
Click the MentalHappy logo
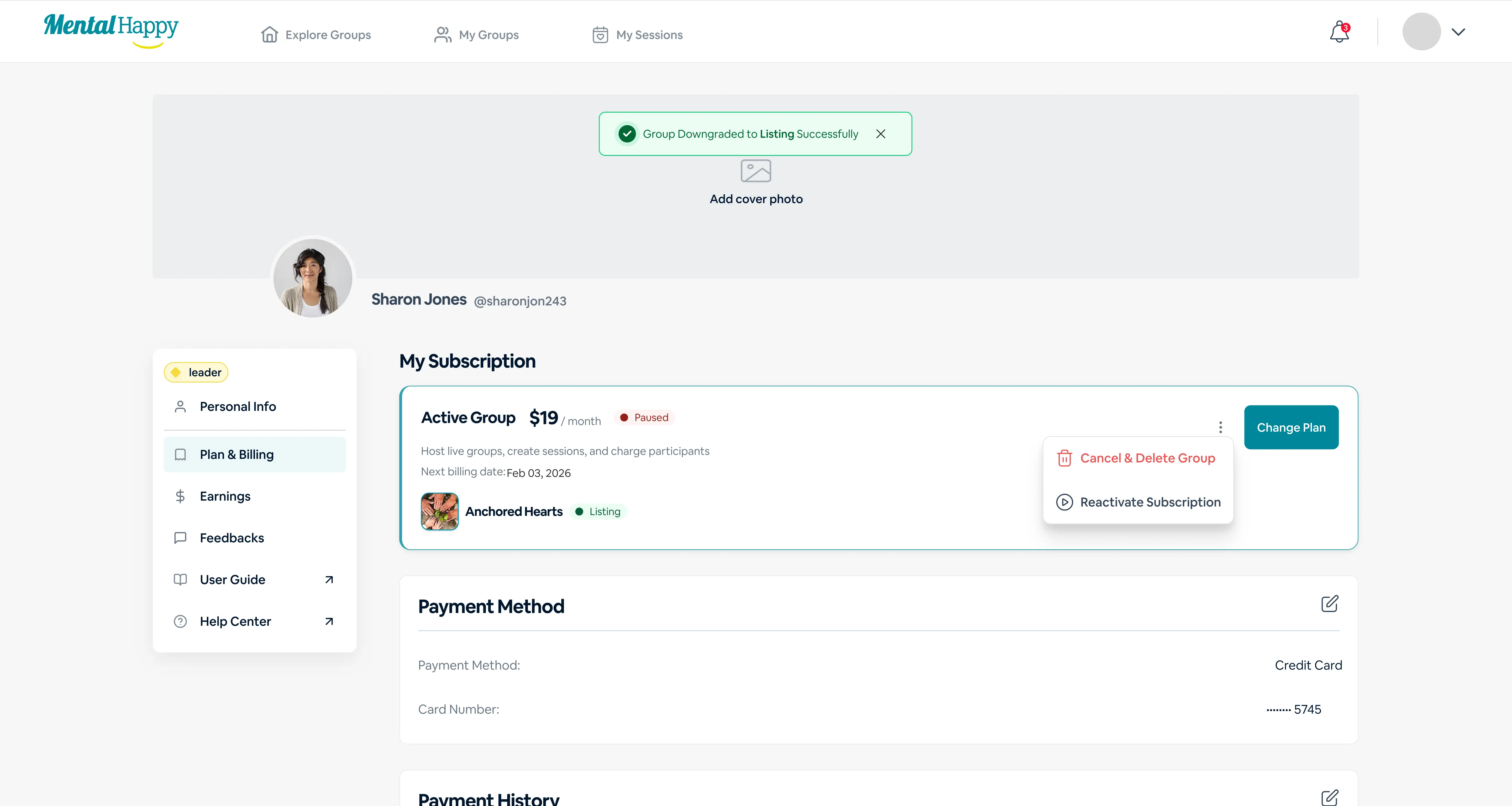click(111, 30)
